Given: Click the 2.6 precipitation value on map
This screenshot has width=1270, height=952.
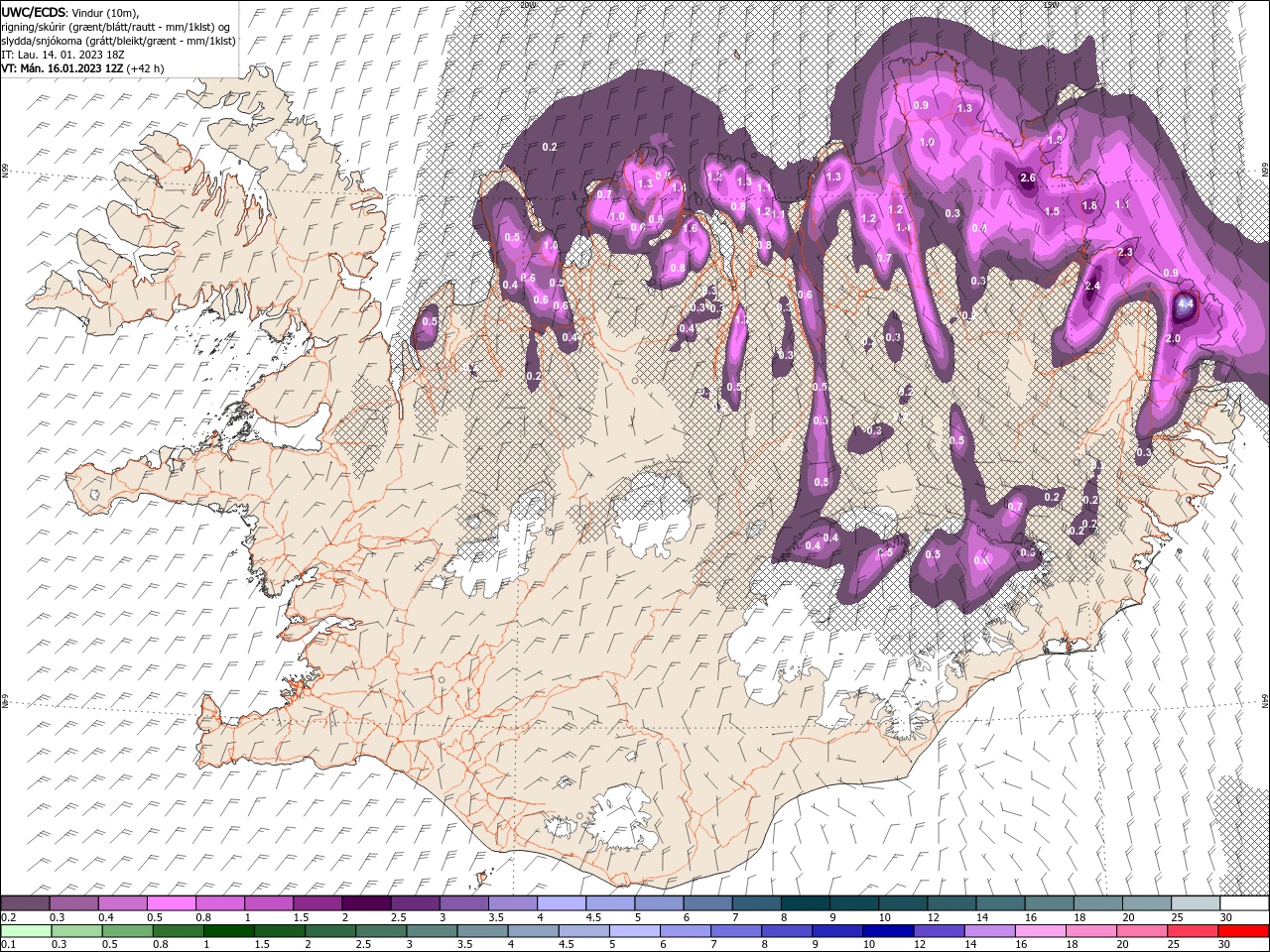Looking at the screenshot, I should pos(1028,178).
